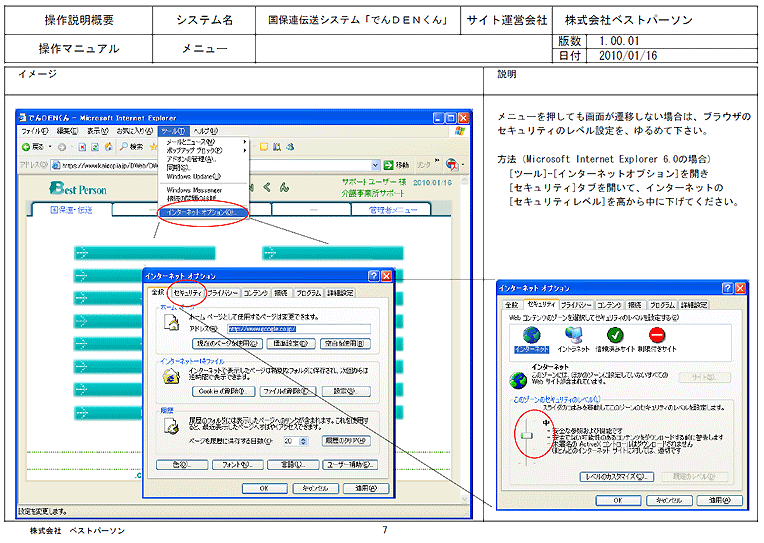Open the Back button history dropdown arrow
The image size is (764, 543).
coord(50,147)
